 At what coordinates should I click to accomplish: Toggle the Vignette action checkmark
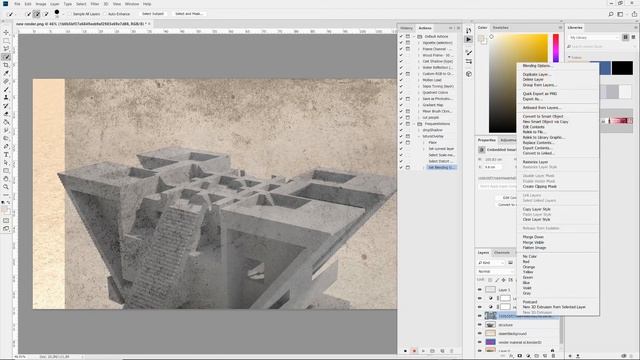pos(401,42)
